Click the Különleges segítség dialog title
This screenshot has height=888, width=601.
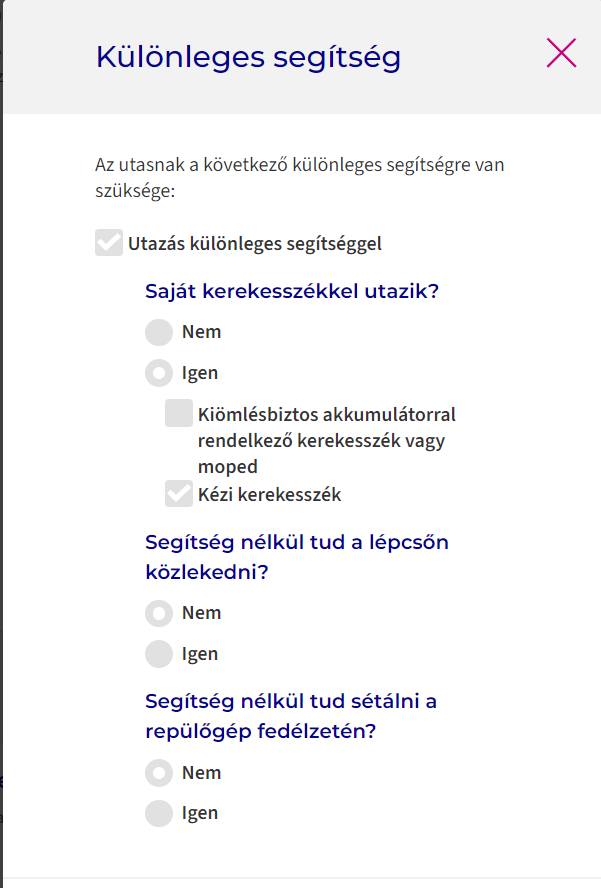(248, 58)
